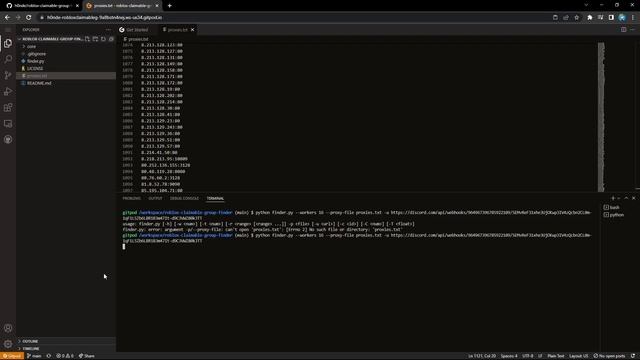The image size is (640, 360).
Task: Select the TERMINAL panel tab
Action: (215, 198)
